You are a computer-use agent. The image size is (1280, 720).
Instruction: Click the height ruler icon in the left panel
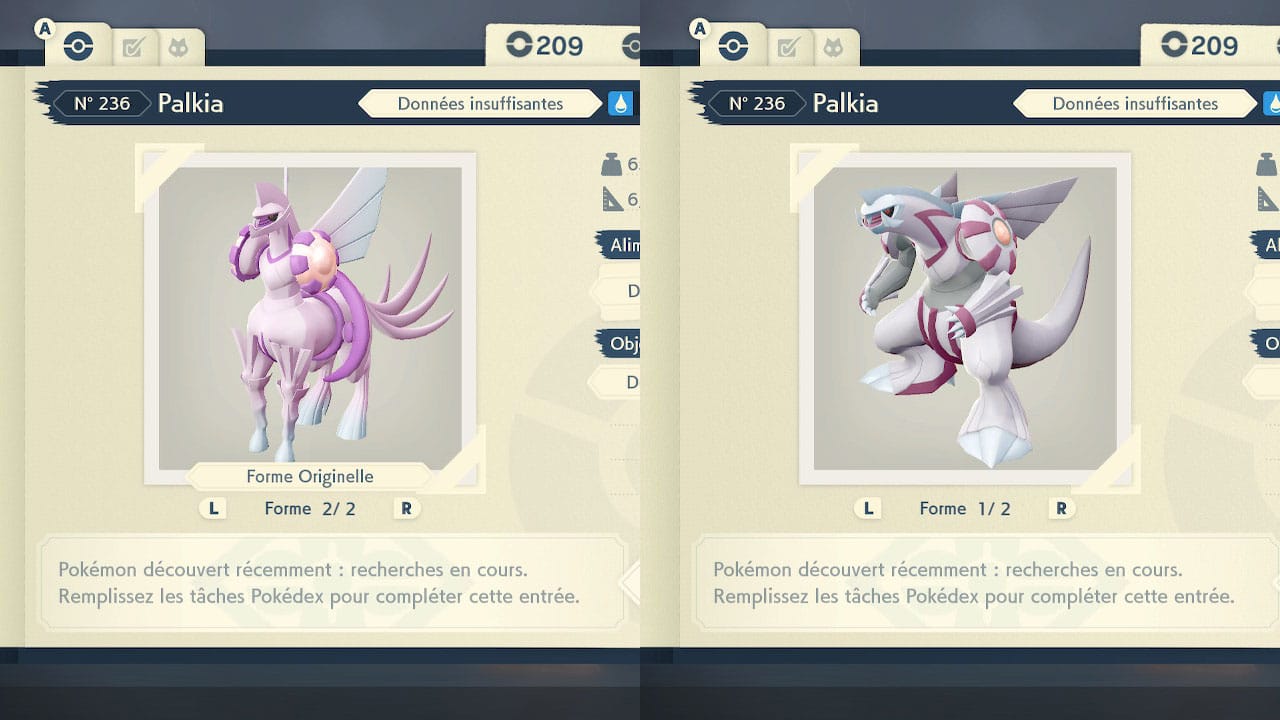pyautogui.click(x=612, y=199)
